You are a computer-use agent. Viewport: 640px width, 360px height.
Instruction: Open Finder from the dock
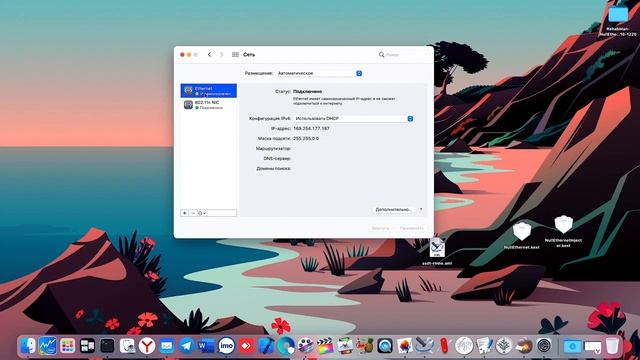[x=28, y=346]
